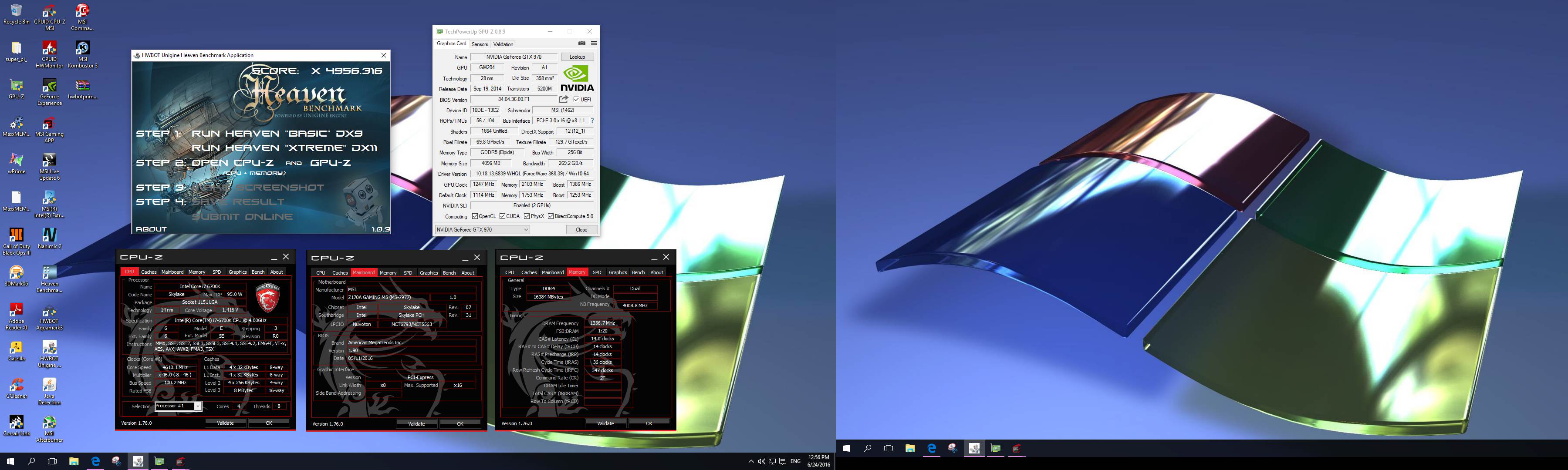Switch to Validation tab in GPU-Z

504,44
